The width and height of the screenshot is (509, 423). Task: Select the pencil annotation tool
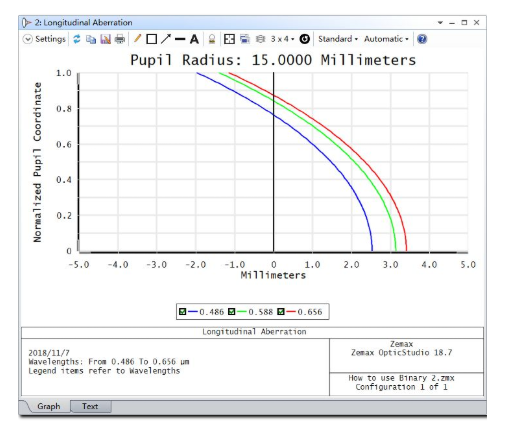pyautogui.click(x=137, y=39)
